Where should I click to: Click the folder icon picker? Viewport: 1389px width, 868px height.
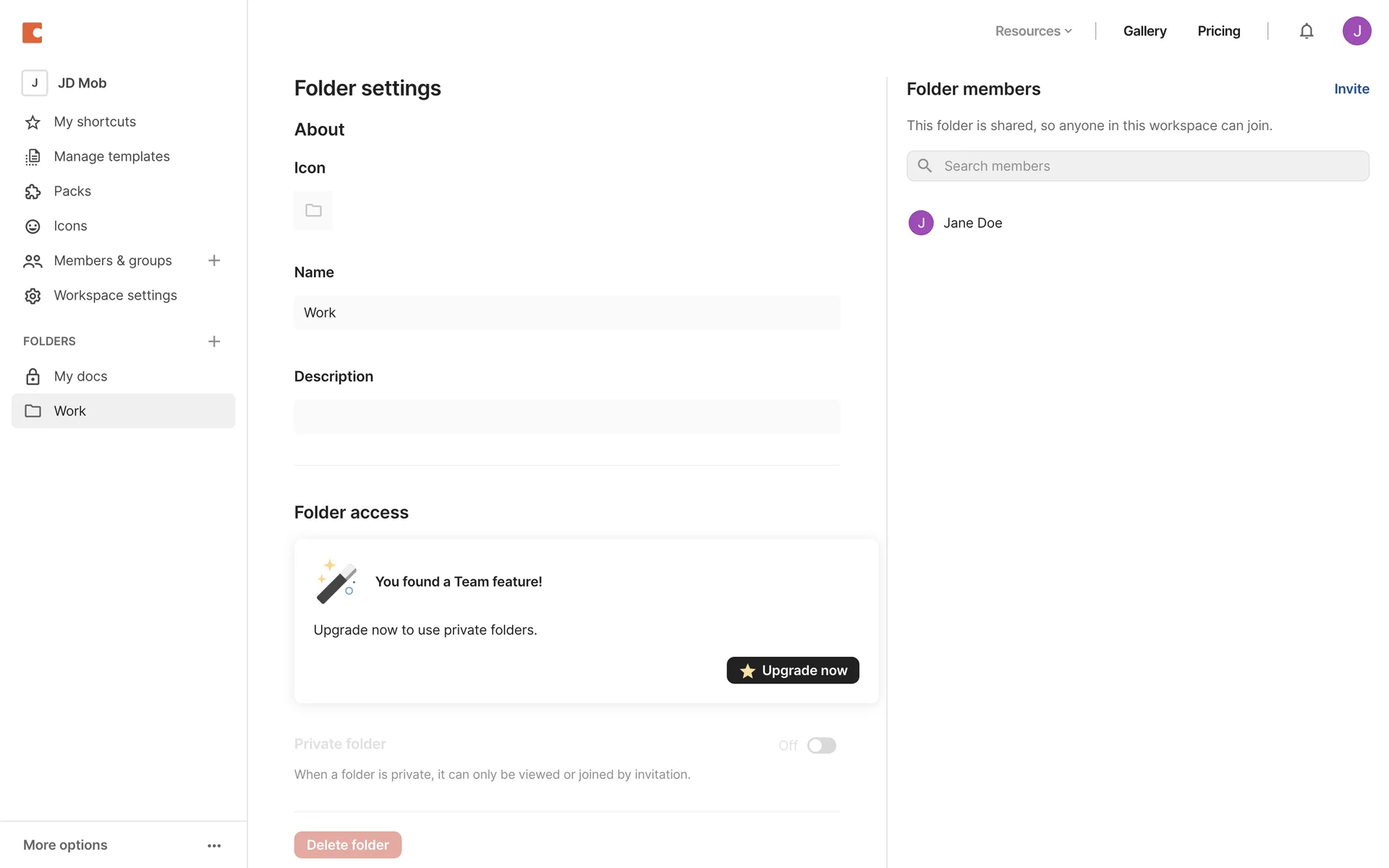[x=313, y=210]
